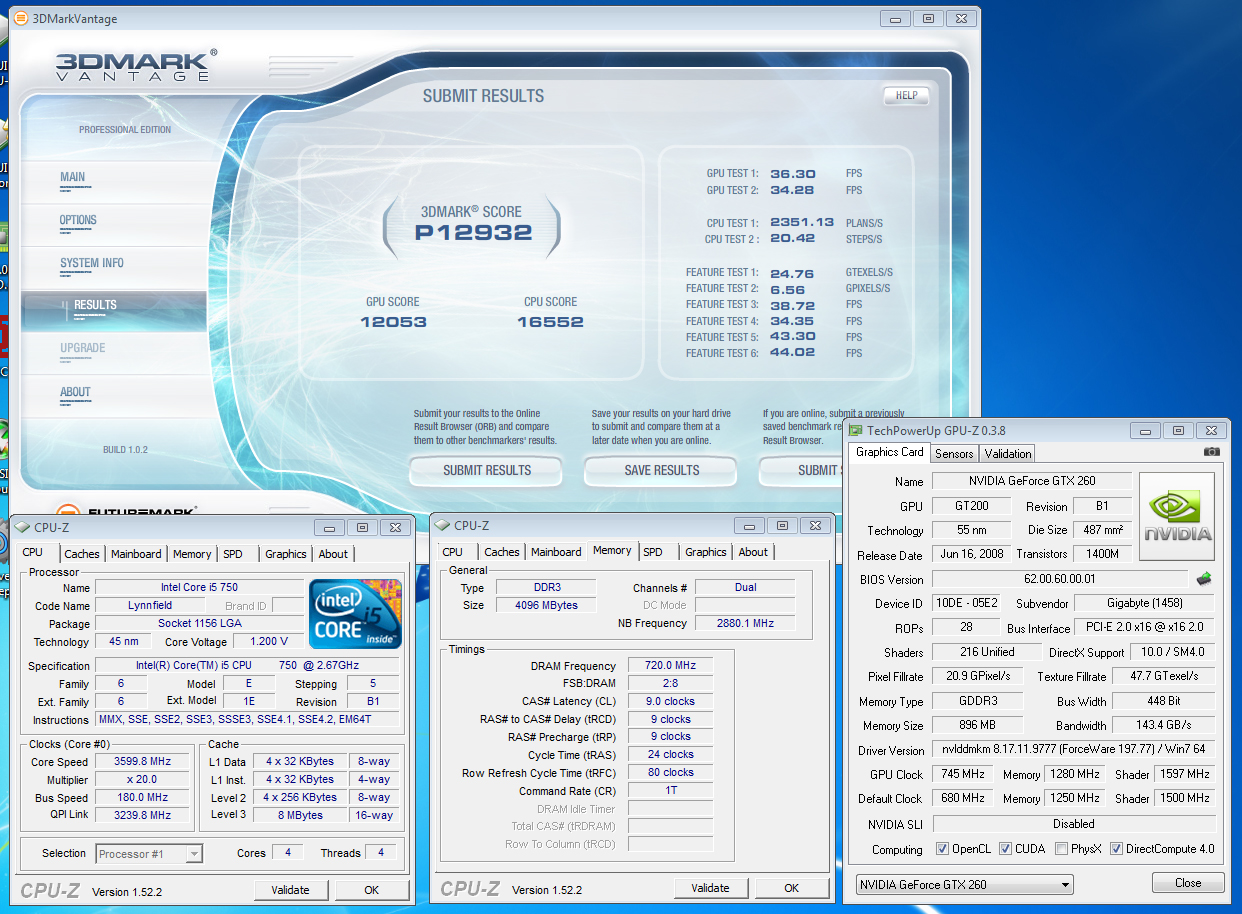Click the title bar icon of the CPU-Z memory window

click(442, 525)
